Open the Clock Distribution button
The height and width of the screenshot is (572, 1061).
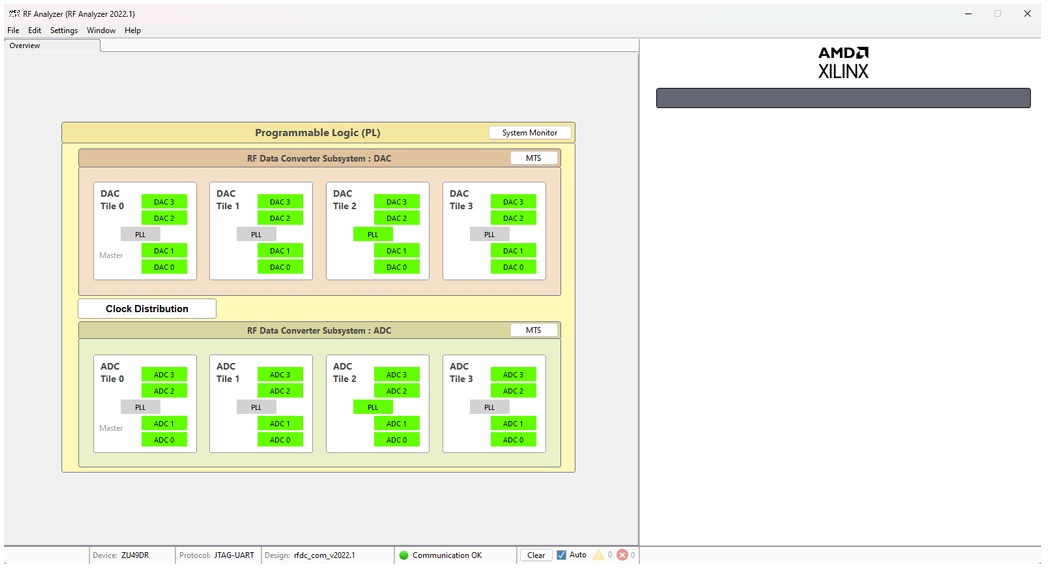tap(147, 309)
